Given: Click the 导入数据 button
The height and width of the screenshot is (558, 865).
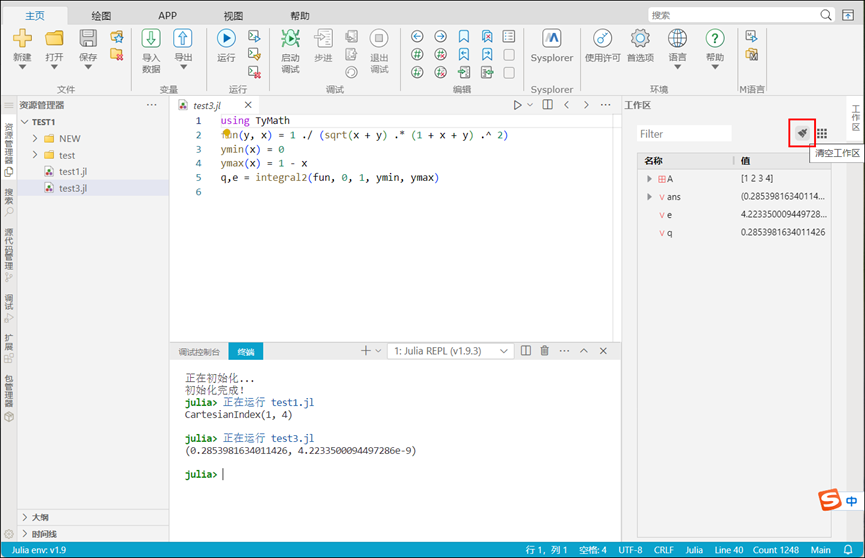Looking at the screenshot, I should coord(151,51).
